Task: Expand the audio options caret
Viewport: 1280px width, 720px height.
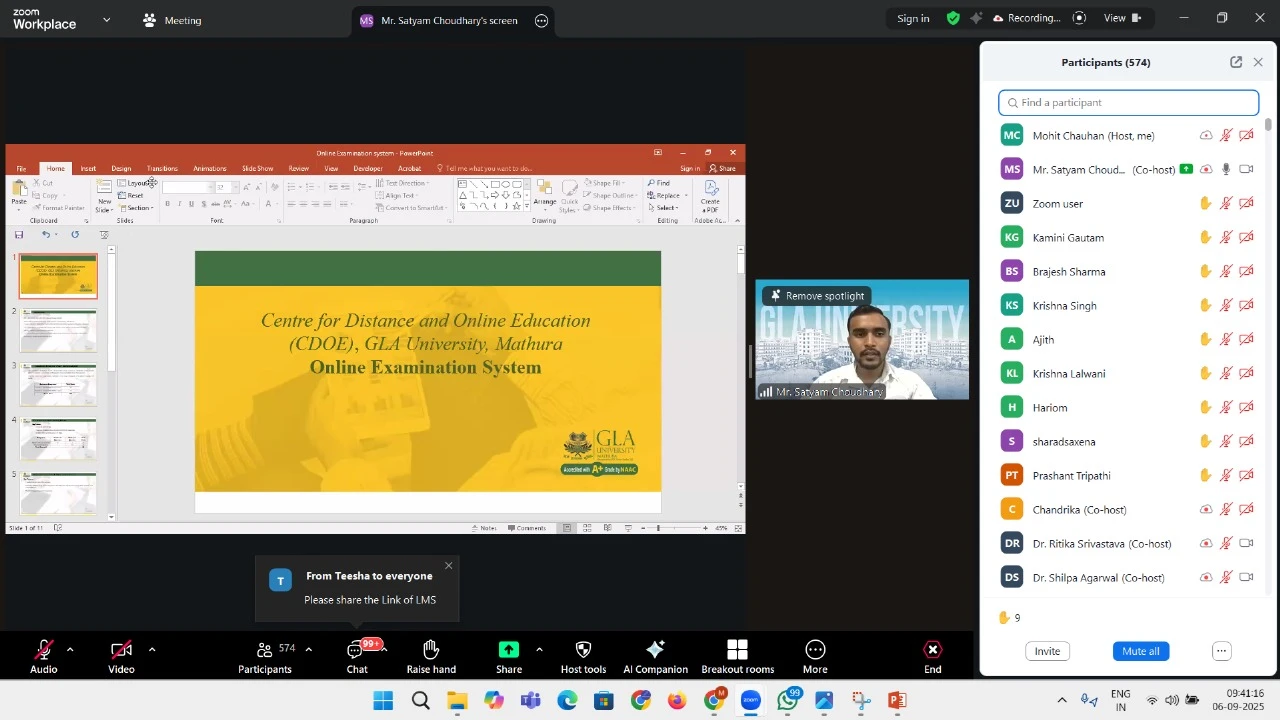Action: click(70, 650)
